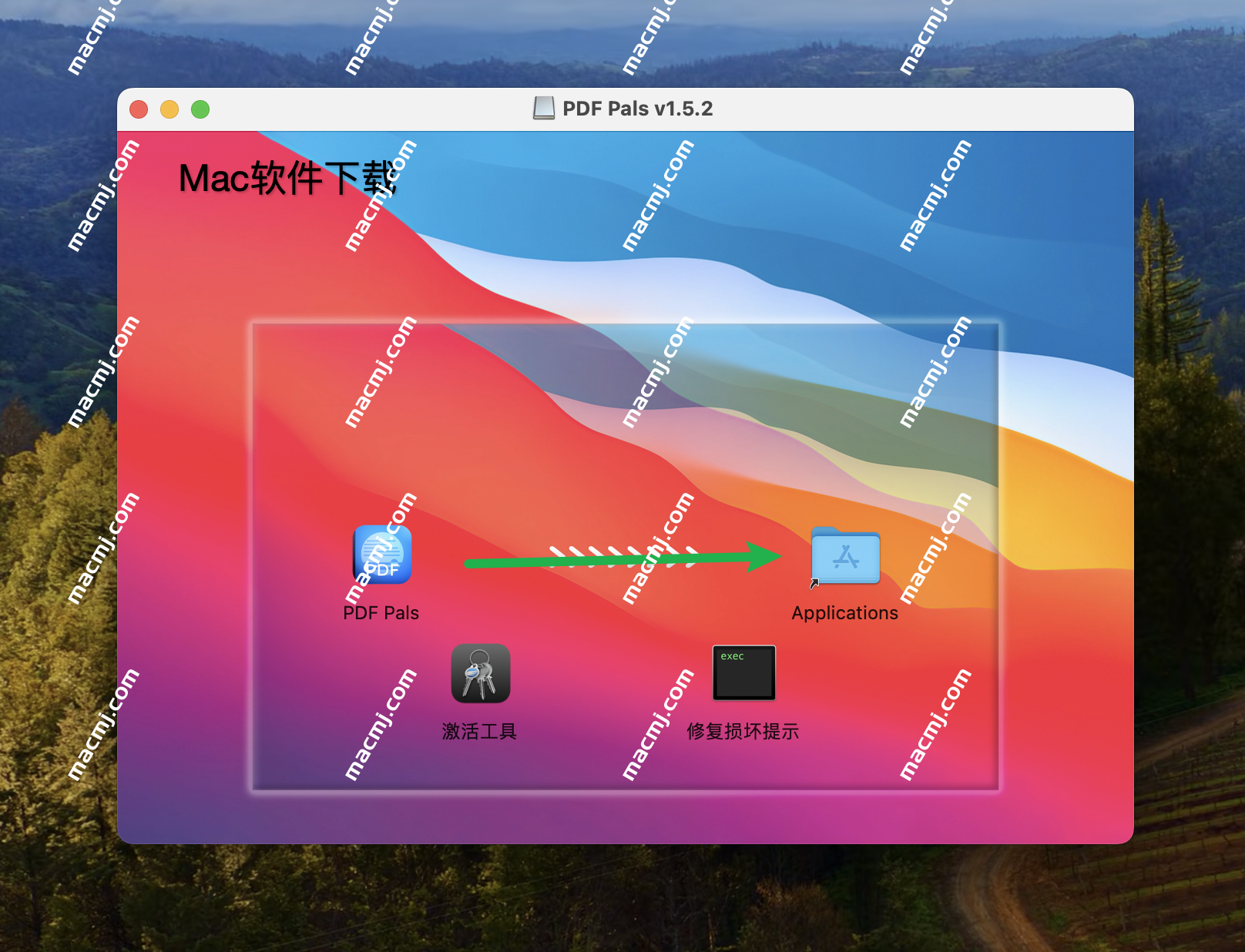Select the PDF Pals app icon
Viewport: 1245px width, 952px height.
click(x=382, y=555)
